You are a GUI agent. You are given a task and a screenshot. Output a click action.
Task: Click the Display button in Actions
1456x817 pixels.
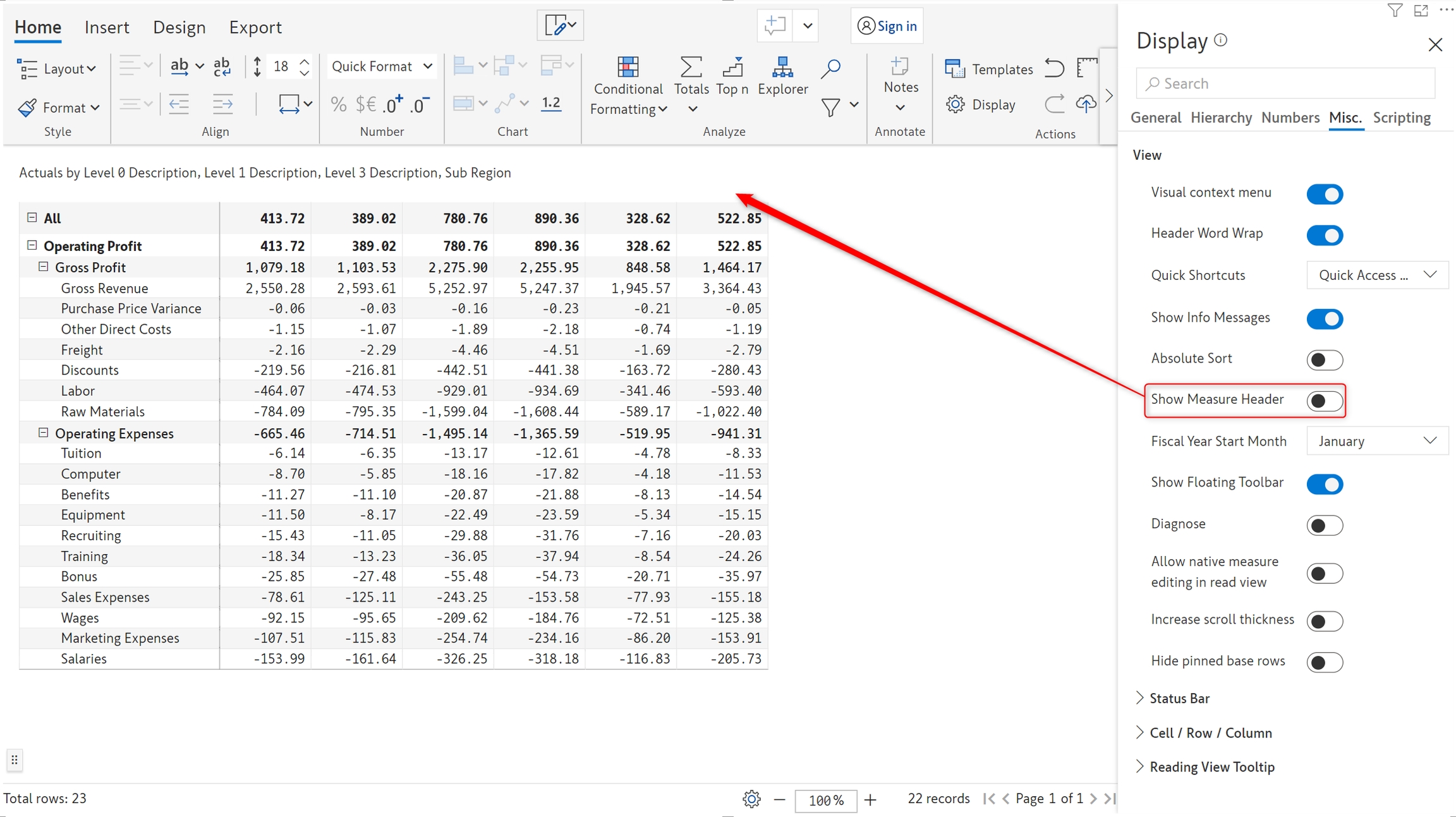981,105
